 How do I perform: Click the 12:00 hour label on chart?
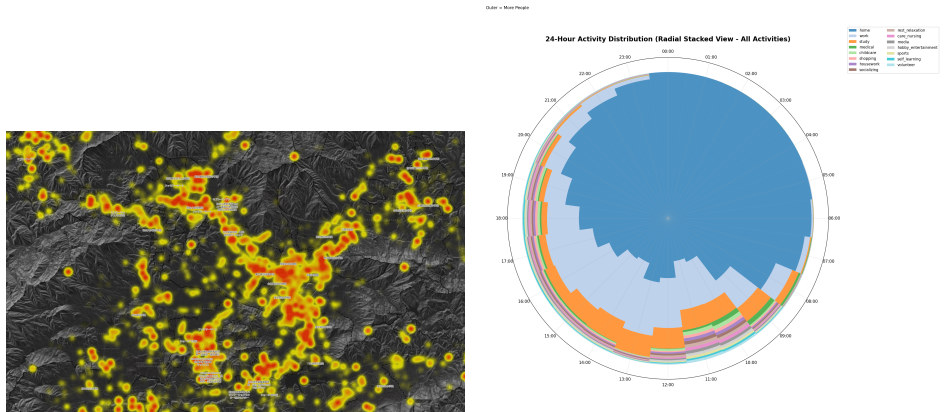(668, 384)
